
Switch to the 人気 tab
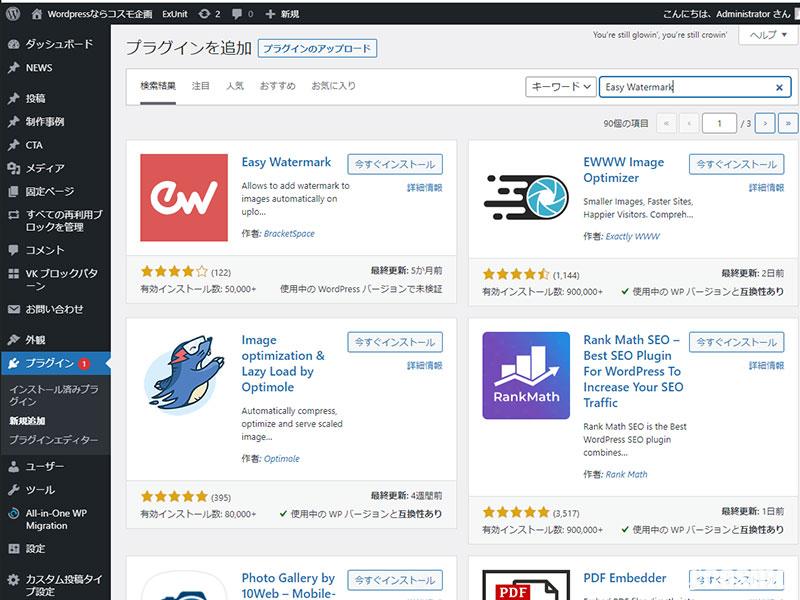[235, 86]
